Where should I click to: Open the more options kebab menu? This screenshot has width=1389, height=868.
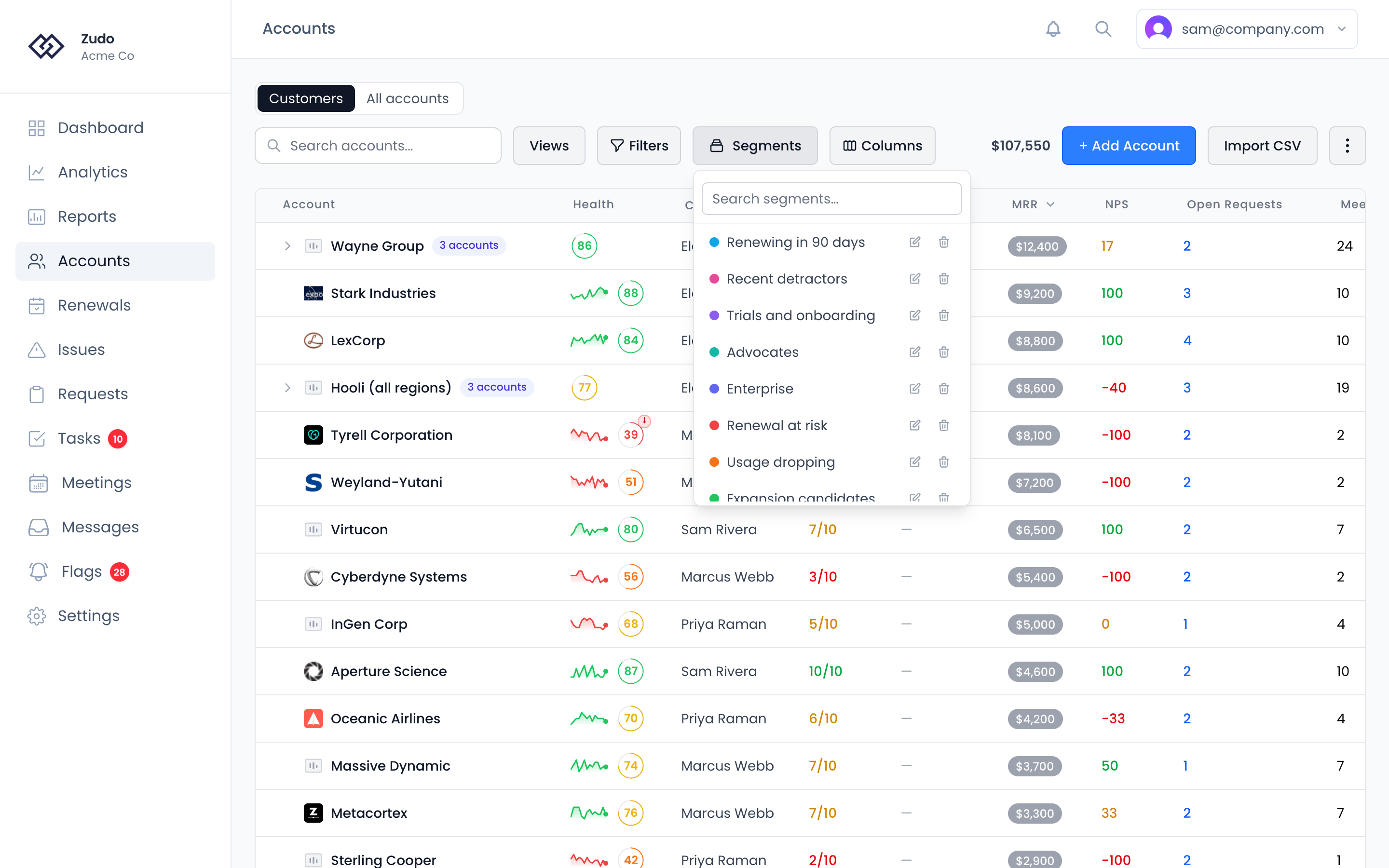[x=1347, y=146]
